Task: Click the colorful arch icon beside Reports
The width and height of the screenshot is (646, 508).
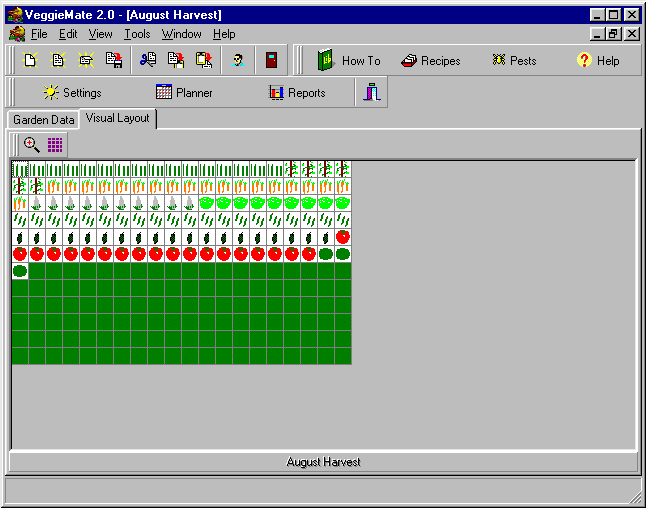Action: [372, 93]
